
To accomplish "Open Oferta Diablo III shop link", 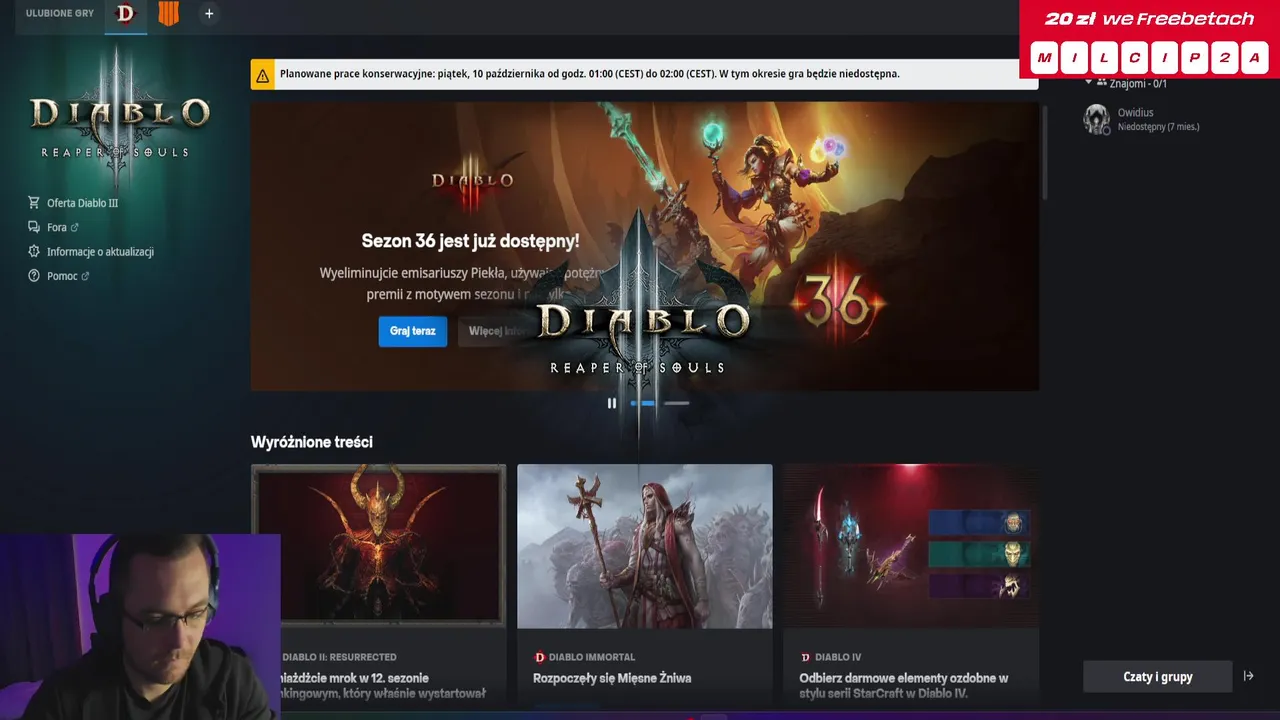I will pyautogui.click(x=82, y=203).
